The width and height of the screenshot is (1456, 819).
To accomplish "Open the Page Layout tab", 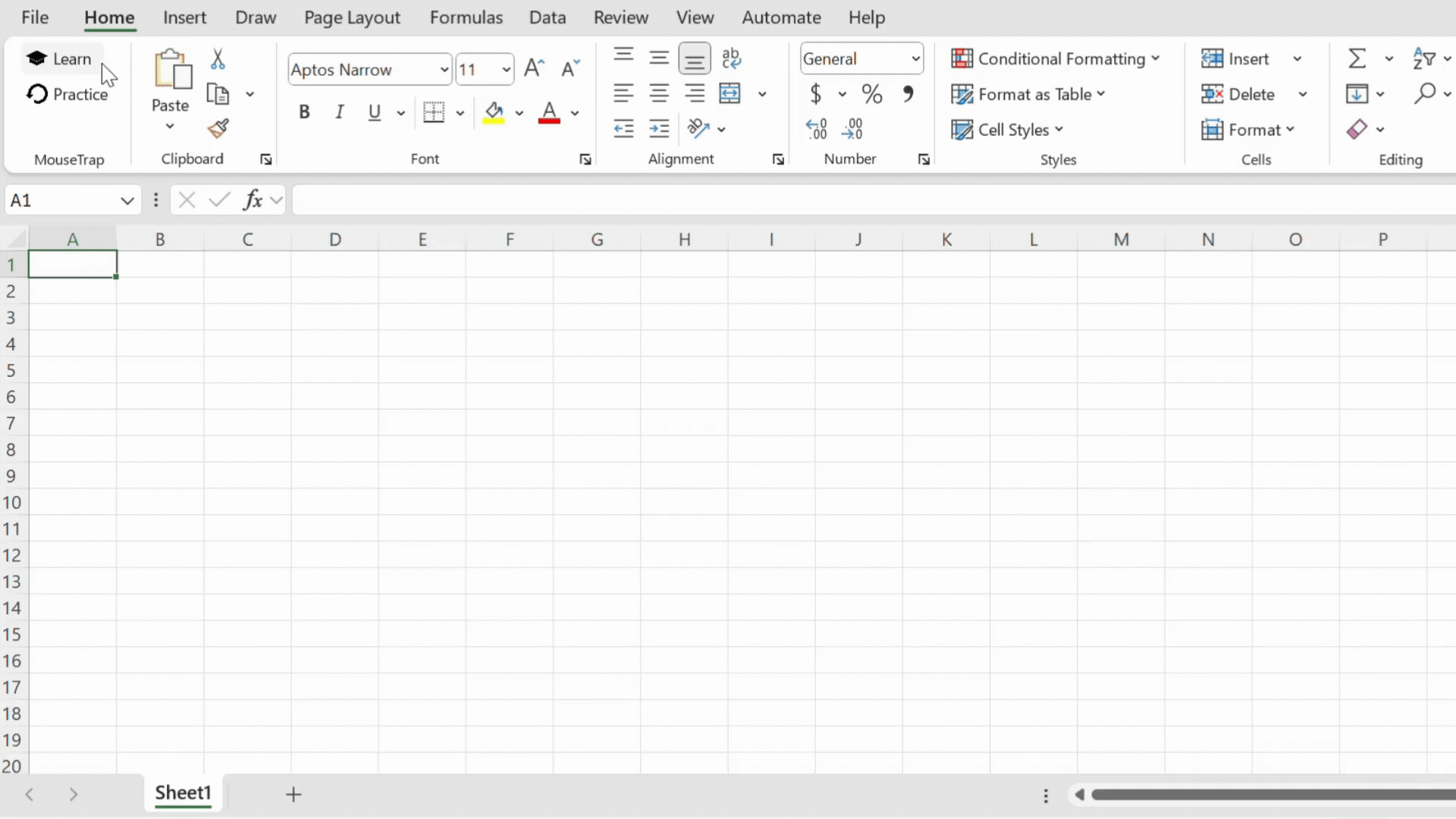I will (352, 17).
